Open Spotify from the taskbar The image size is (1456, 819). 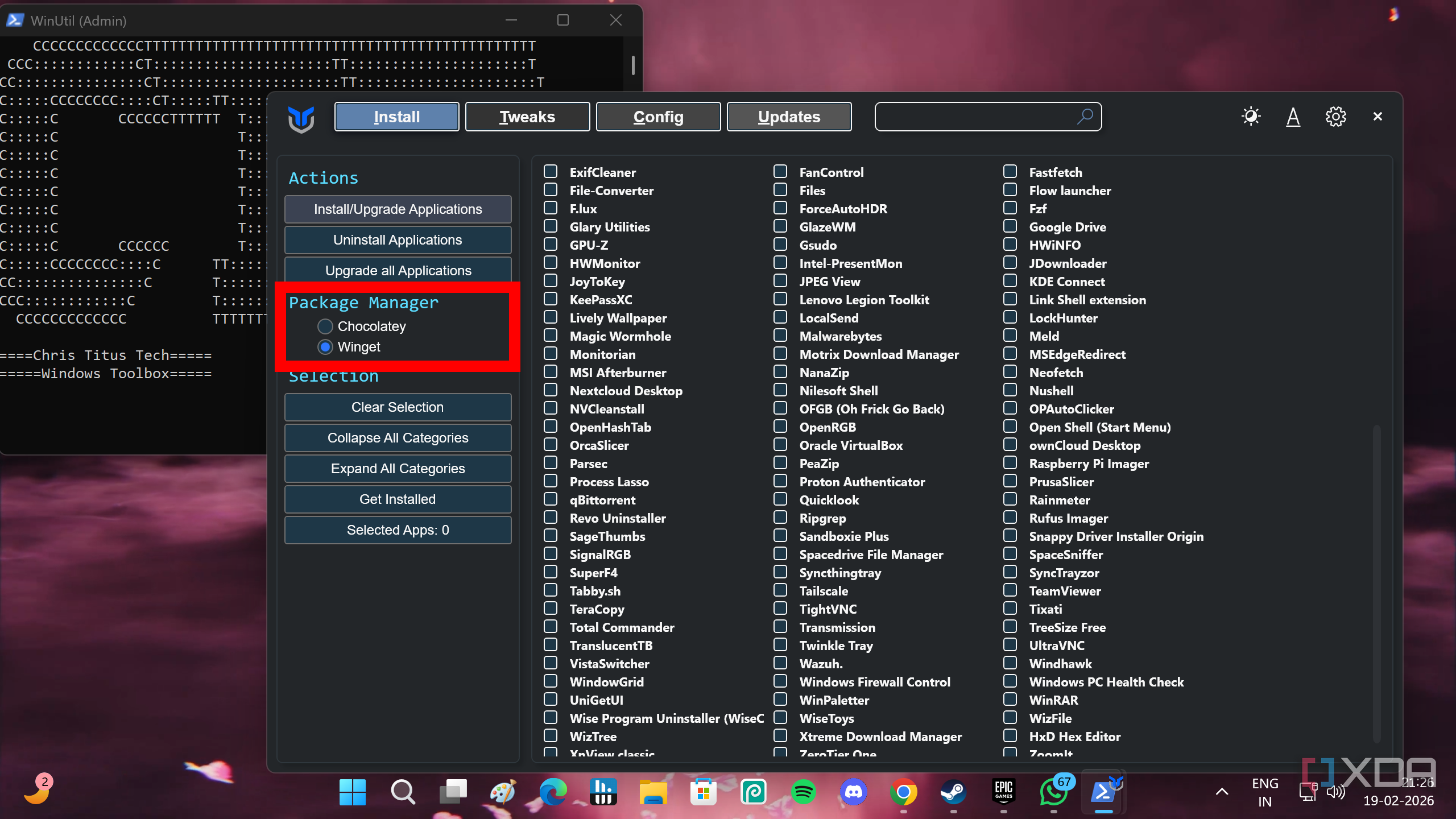coord(804,792)
